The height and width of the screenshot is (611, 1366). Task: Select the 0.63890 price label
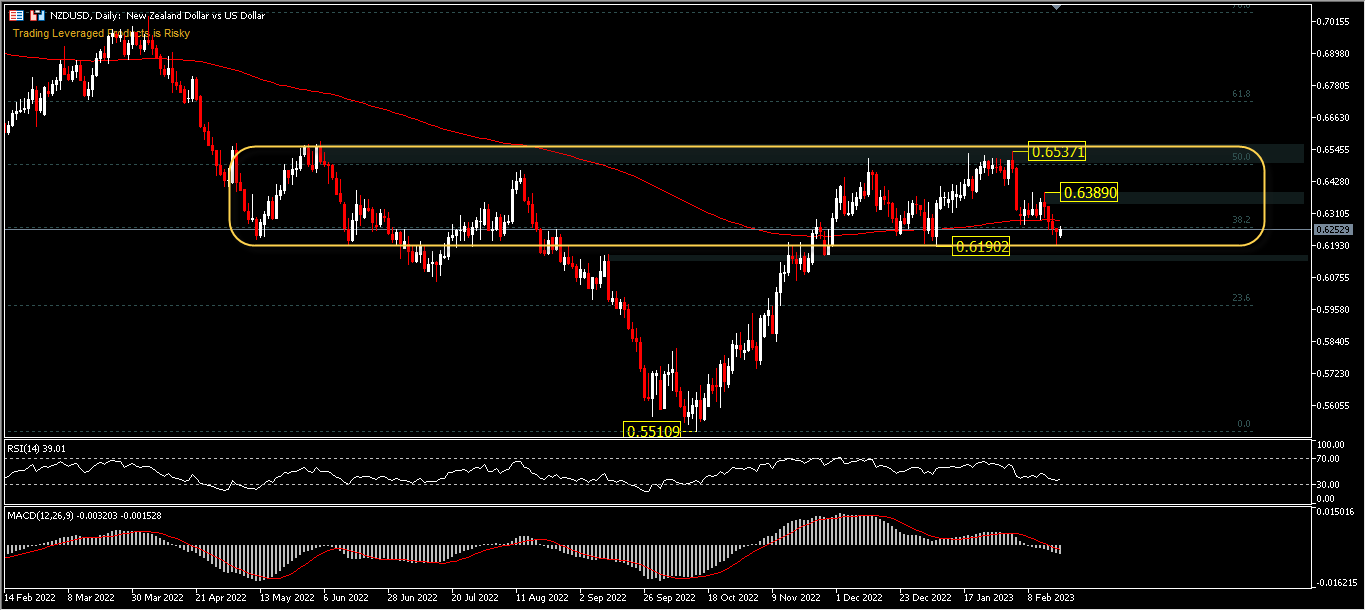(1089, 192)
